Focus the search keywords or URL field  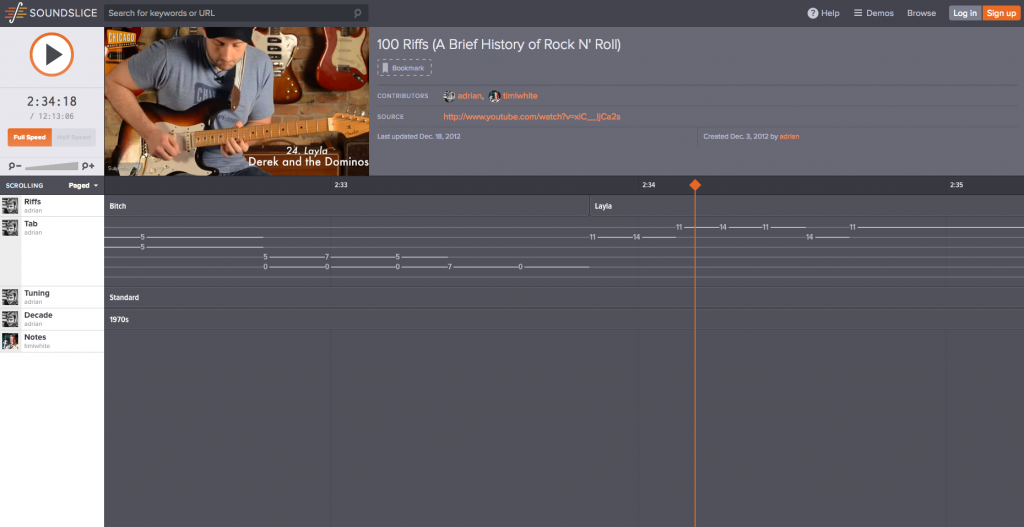click(x=236, y=13)
